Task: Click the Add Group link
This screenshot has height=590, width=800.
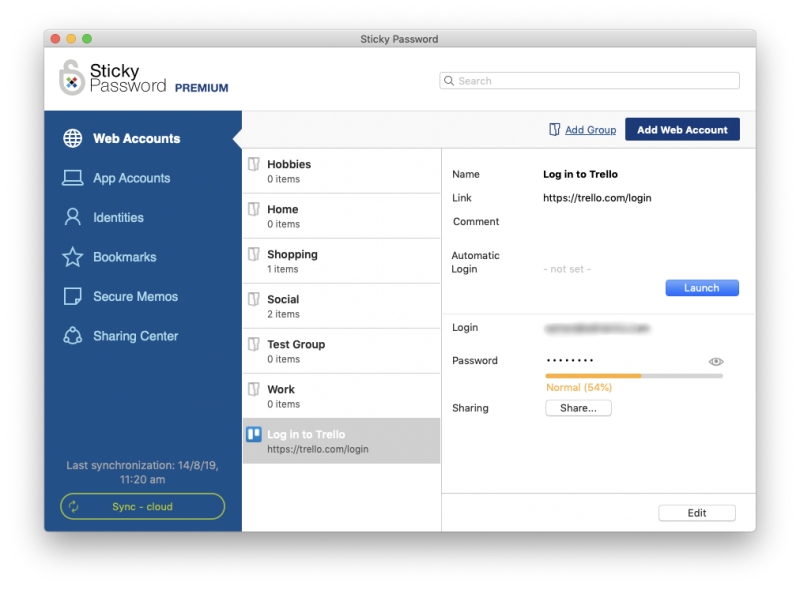Action: tap(590, 130)
